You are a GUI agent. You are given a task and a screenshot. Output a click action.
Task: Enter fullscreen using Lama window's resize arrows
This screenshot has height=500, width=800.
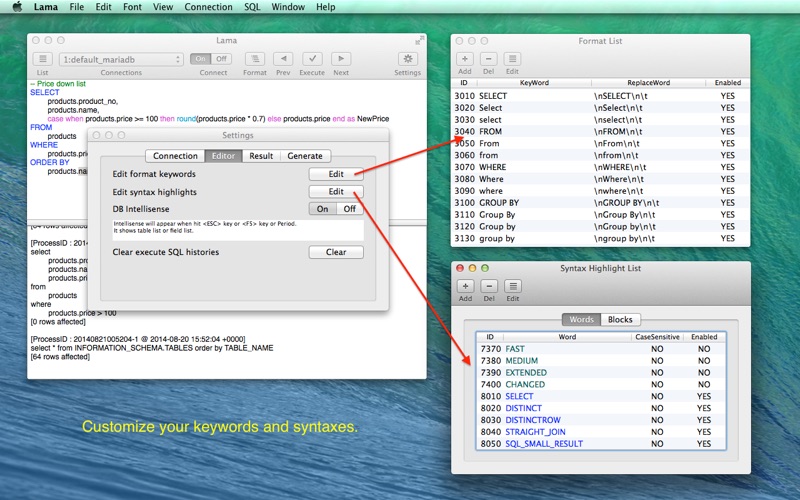(x=419, y=40)
